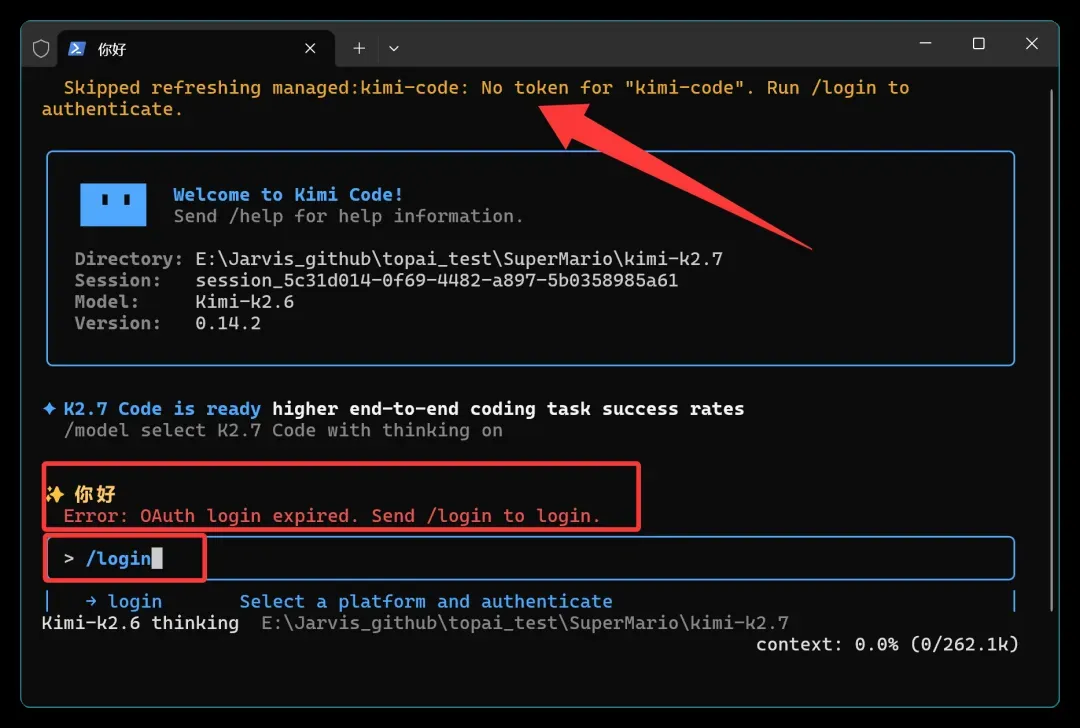Click the sparkle icon before 你好
Screen dimensions: 1080x728
coord(54,494)
